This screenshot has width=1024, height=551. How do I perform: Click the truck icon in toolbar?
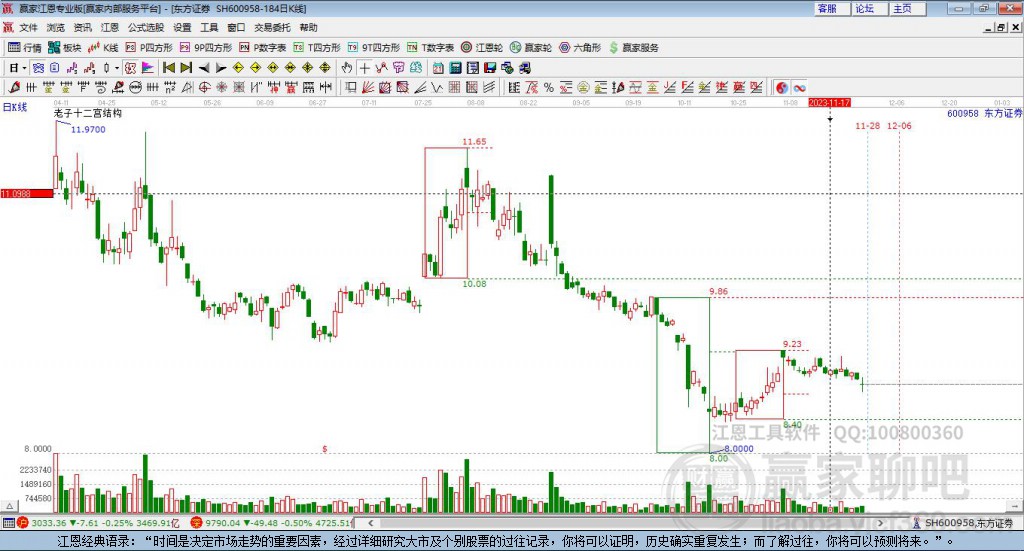[524, 68]
